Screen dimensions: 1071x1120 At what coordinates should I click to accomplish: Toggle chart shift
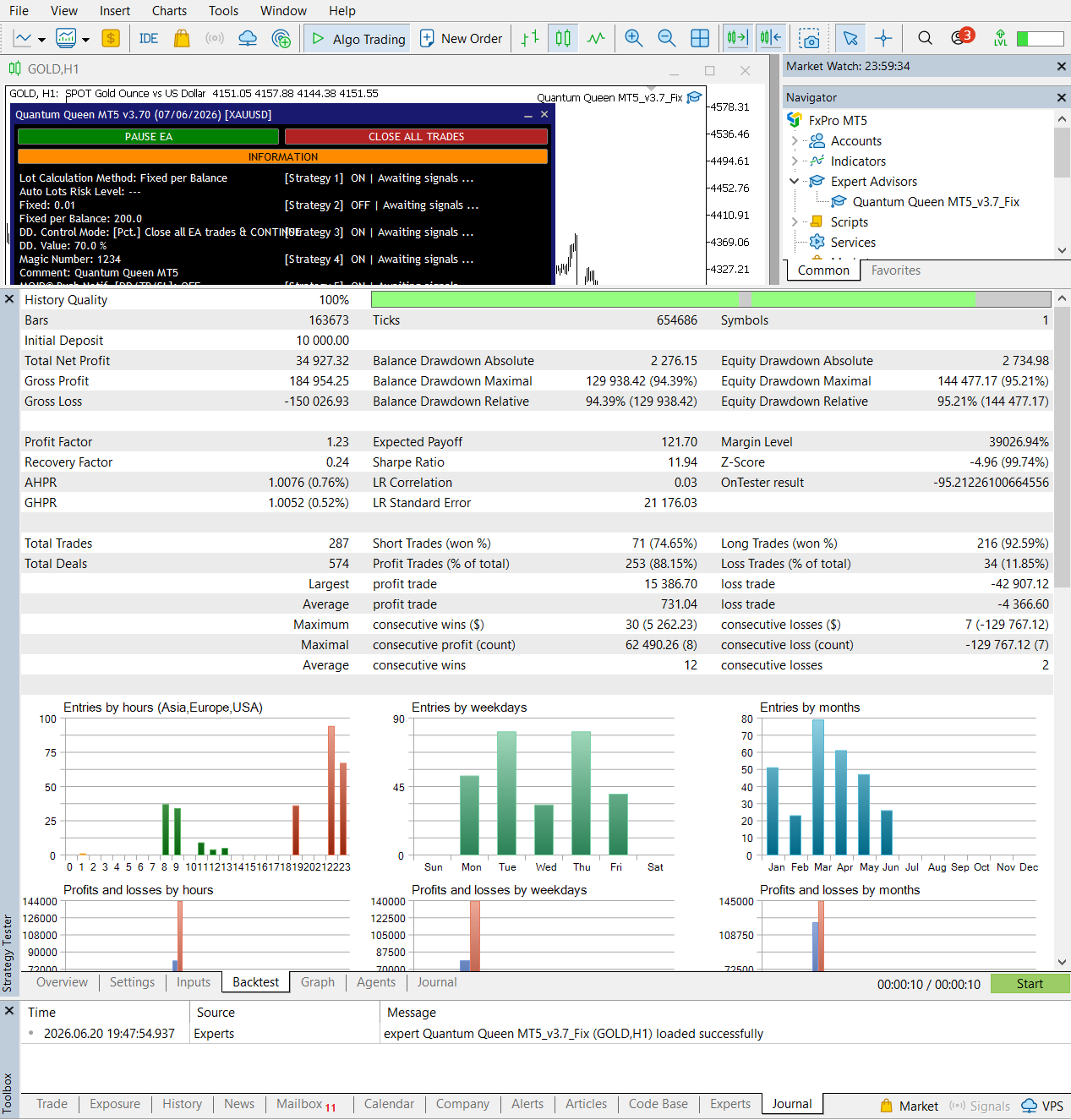tap(770, 38)
